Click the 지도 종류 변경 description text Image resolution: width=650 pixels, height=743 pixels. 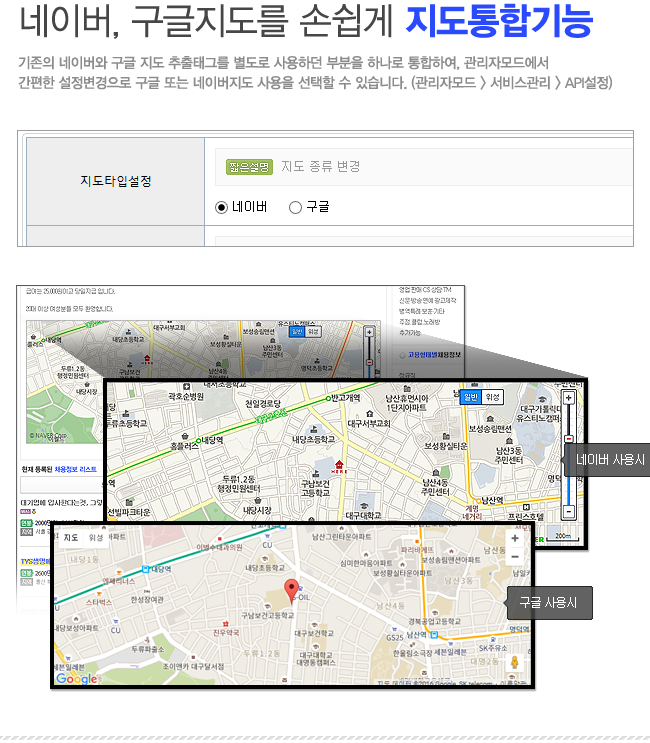[x=321, y=166]
